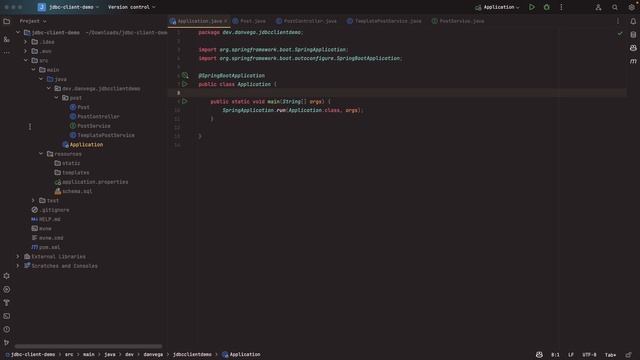Image resolution: width=640 pixels, height=360 pixels.
Task: Switch to the PostService.java tab
Action: tap(458, 21)
